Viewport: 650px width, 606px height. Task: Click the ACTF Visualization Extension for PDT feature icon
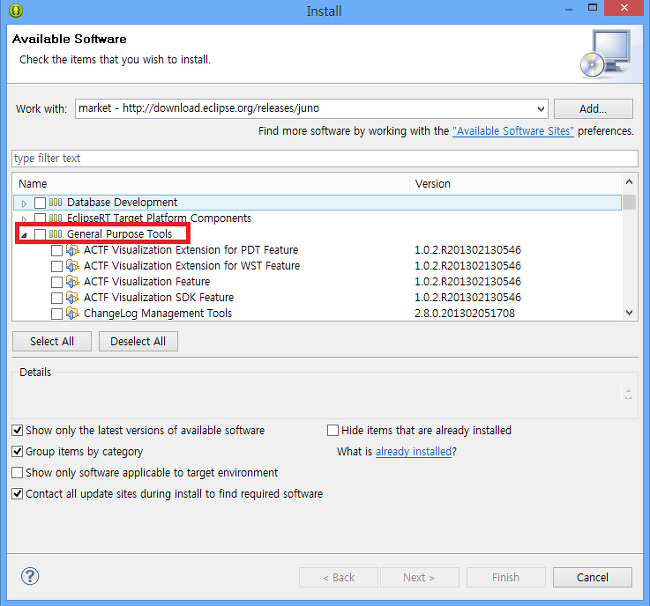coord(73,250)
